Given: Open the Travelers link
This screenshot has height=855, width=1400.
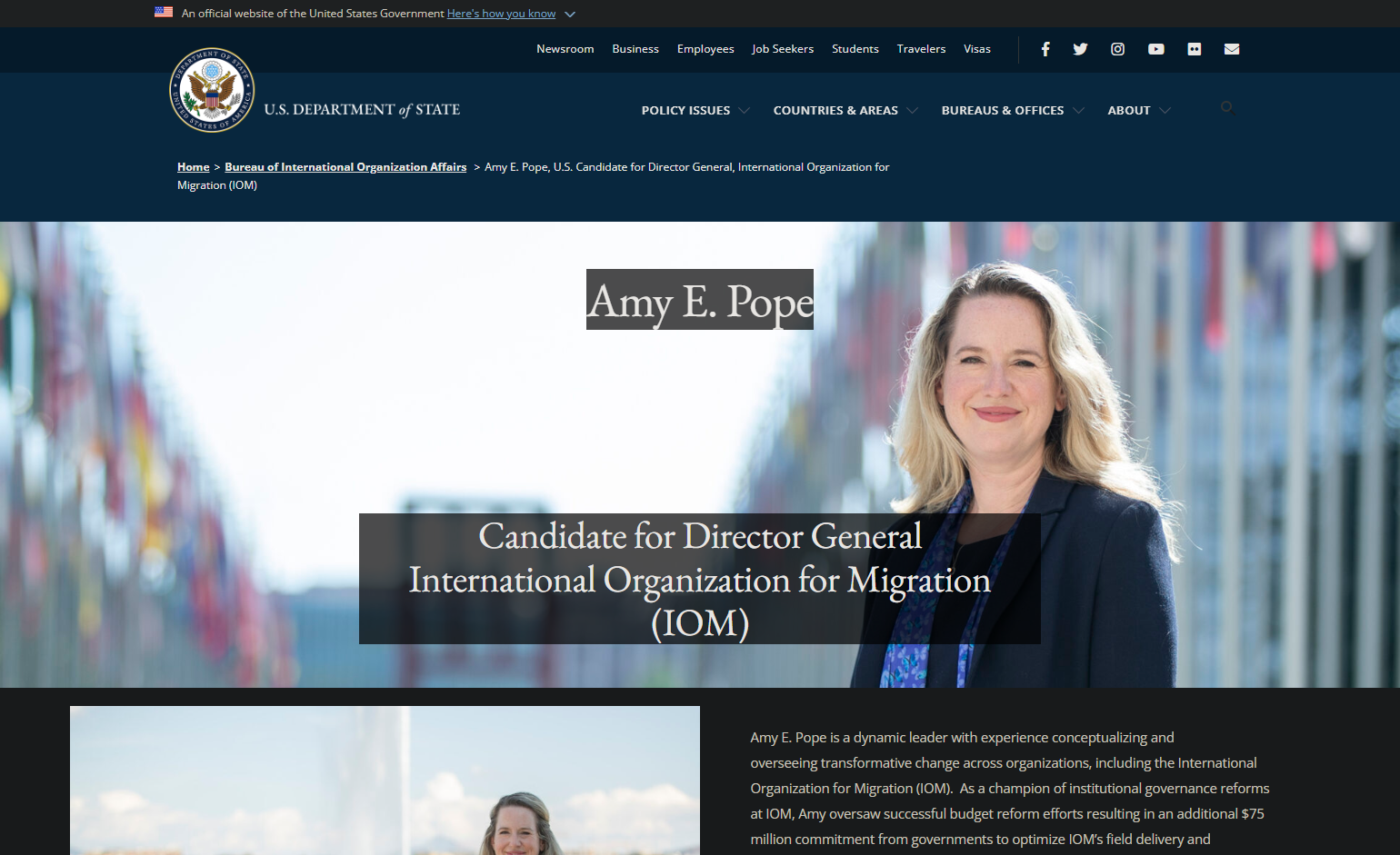Looking at the screenshot, I should tap(921, 49).
